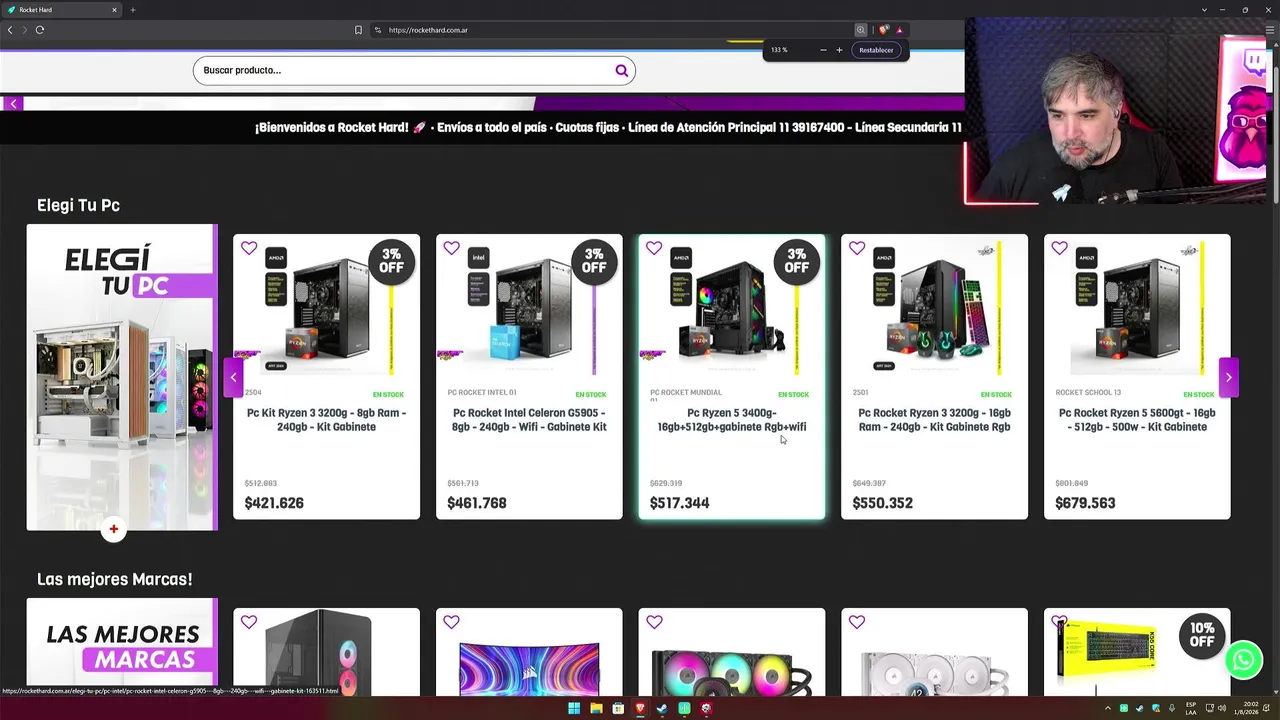Show hidden system tray icons
The width and height of the screenshot is (1280, 720).
1108,708
